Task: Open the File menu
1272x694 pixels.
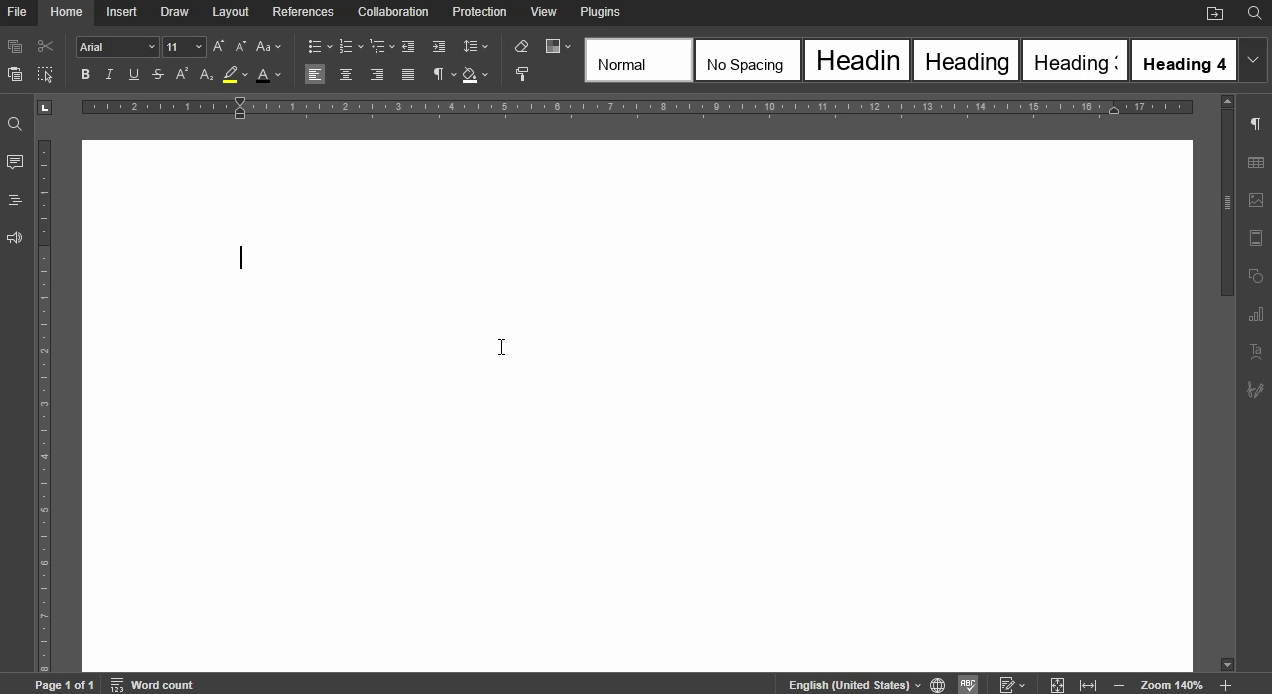Action: point(17,12)
